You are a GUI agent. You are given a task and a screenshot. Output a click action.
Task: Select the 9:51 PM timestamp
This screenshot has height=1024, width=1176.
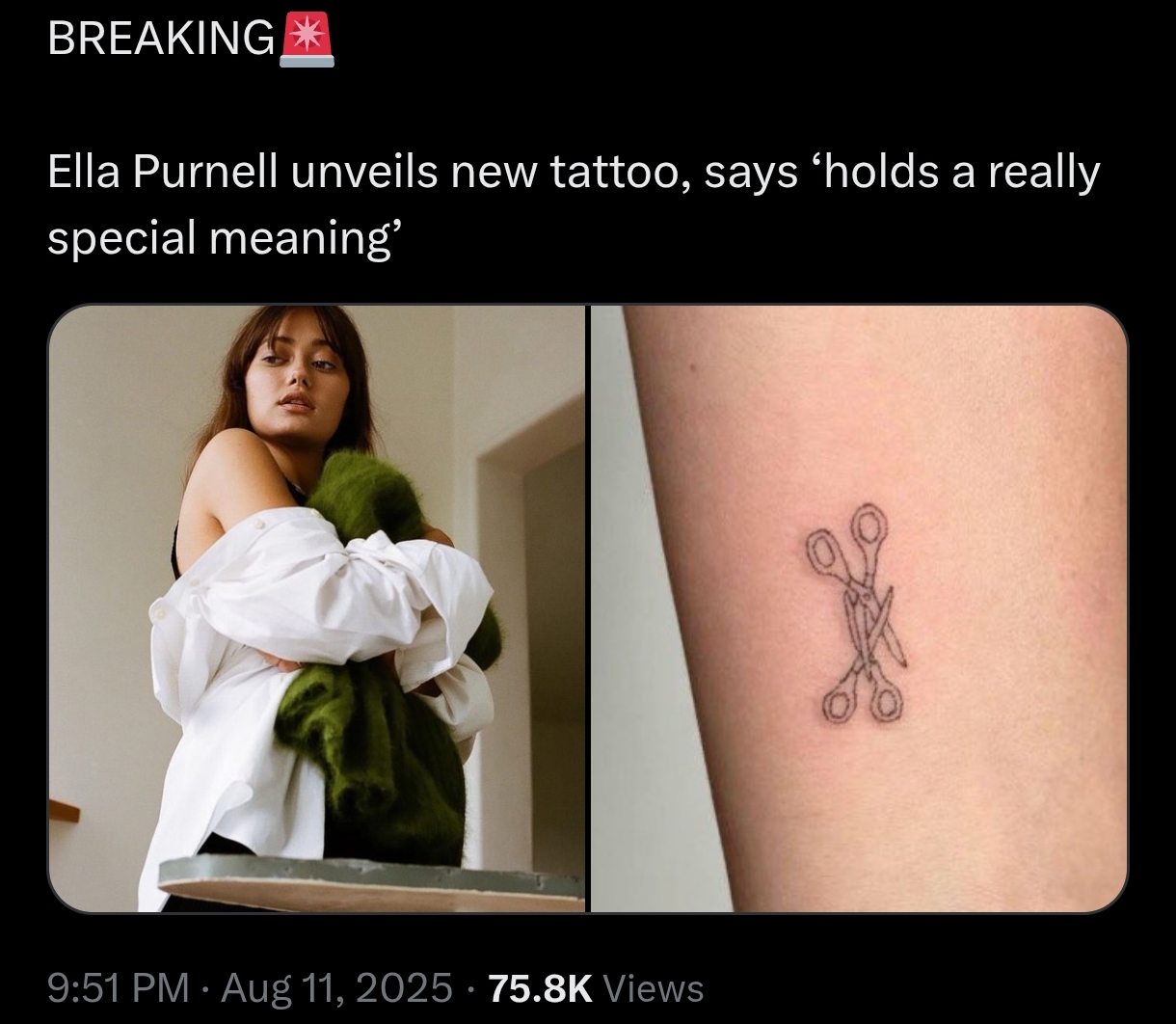(119, 987)
